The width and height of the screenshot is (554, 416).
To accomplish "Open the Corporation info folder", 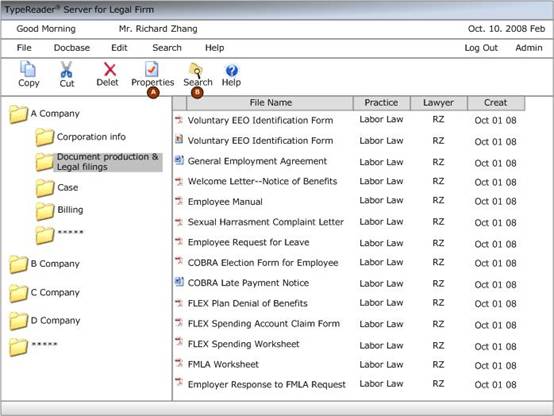I will [45, 137].
